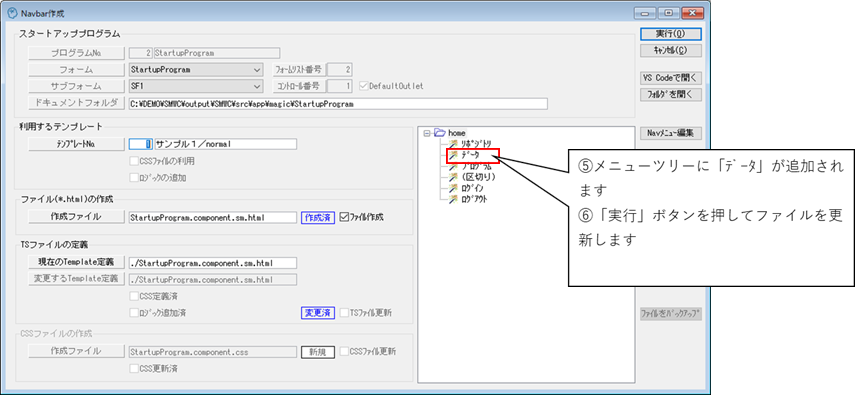
Task: Uncheck the ファイル作成 checkbox
Action: (344, 217)
